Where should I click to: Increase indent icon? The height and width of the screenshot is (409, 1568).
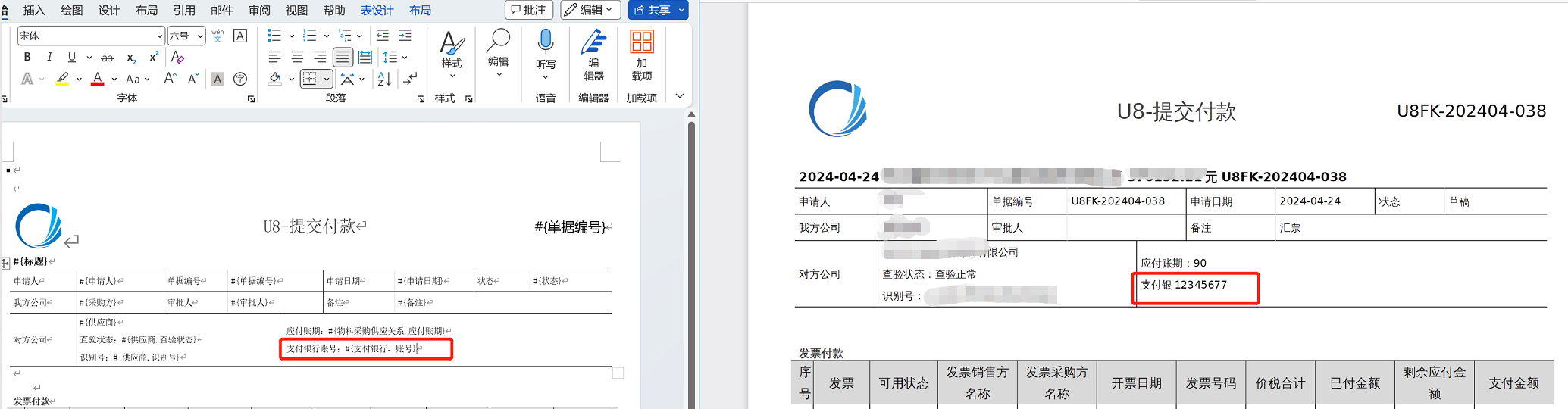click(x=405, y=36)
